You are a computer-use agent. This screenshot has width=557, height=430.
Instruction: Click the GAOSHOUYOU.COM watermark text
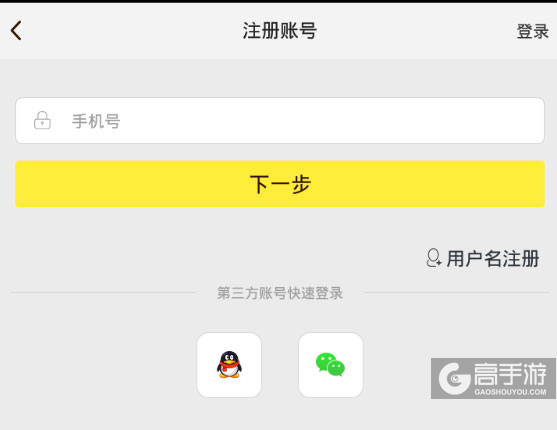tap(510, 392)
